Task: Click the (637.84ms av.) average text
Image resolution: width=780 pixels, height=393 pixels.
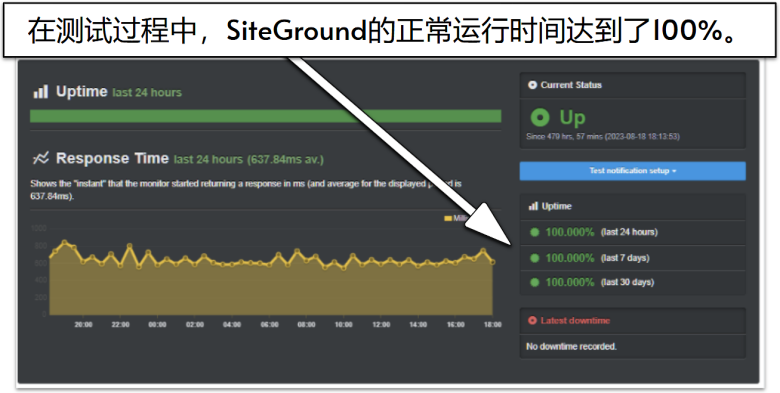Action: [285, 160]
